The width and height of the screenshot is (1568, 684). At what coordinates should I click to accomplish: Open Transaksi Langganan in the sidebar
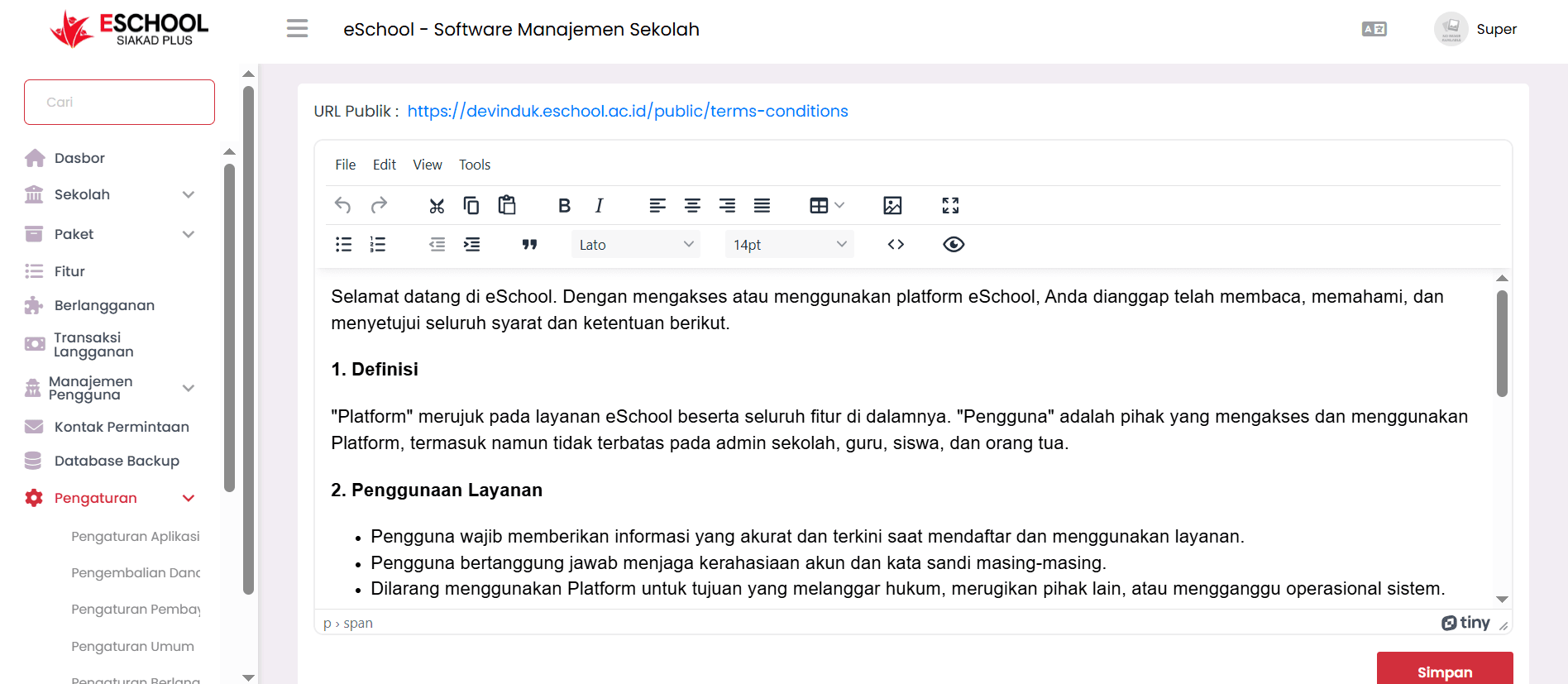pyautogui.click(x=93, y=344)
